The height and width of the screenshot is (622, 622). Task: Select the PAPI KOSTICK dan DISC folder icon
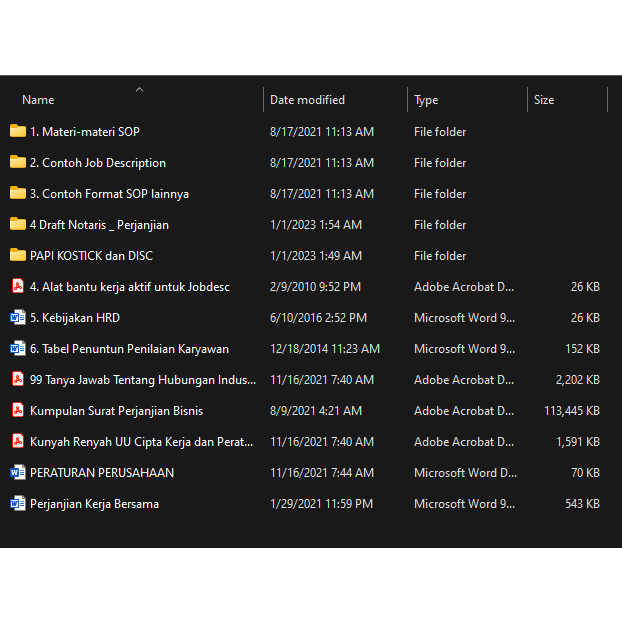[18, 255]
